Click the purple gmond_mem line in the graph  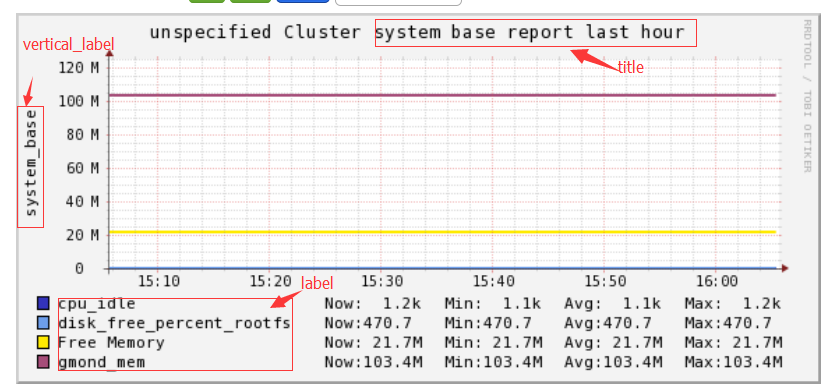(442, 95)
